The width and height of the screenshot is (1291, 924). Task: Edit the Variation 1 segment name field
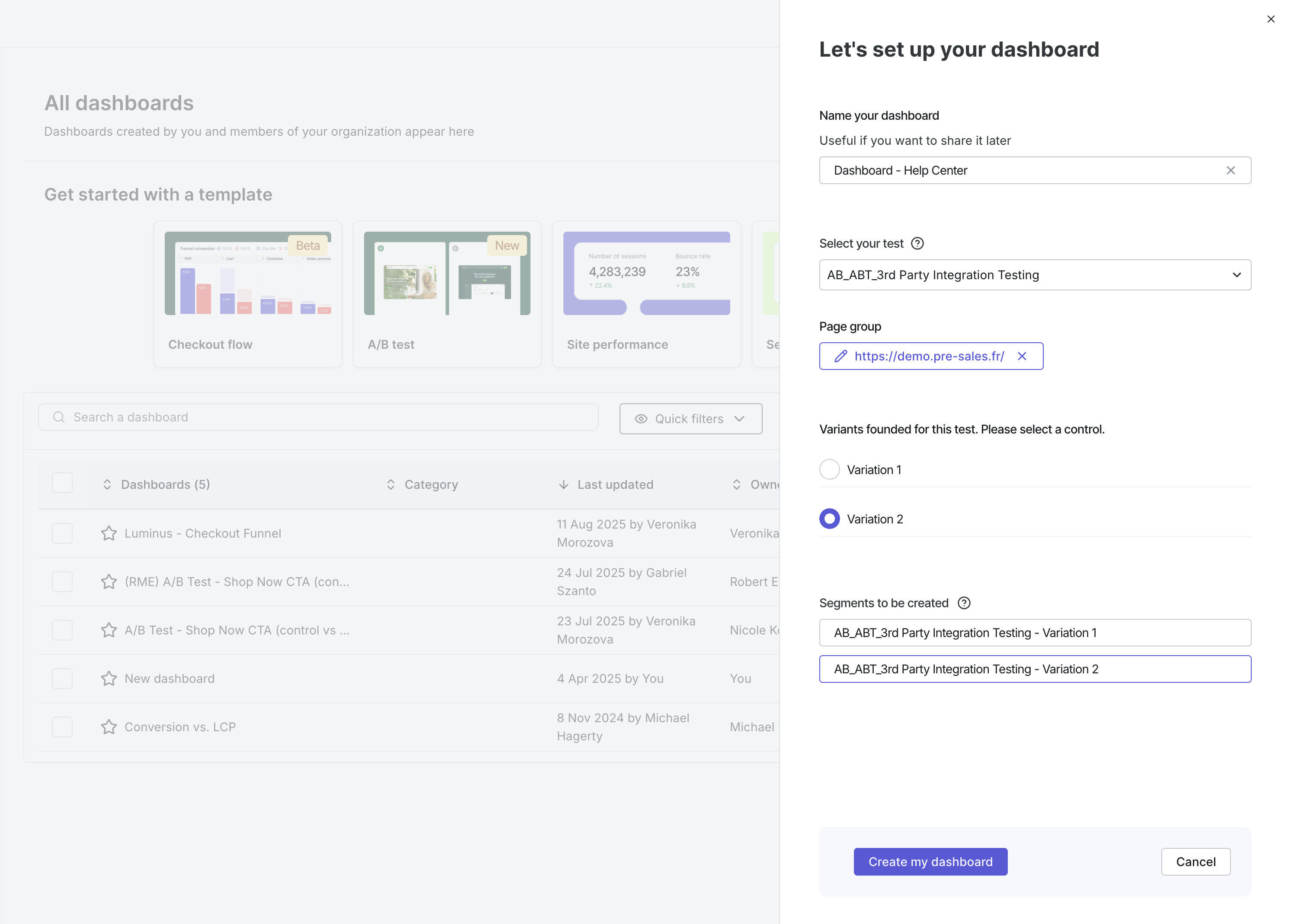click(1035, 633)
